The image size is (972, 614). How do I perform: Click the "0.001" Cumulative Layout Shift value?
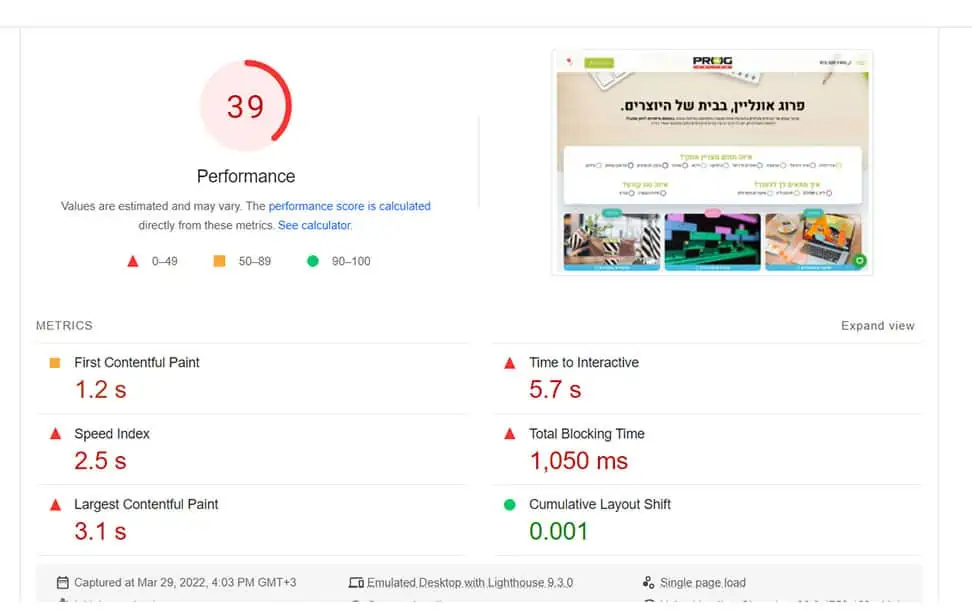click(559, 531)
